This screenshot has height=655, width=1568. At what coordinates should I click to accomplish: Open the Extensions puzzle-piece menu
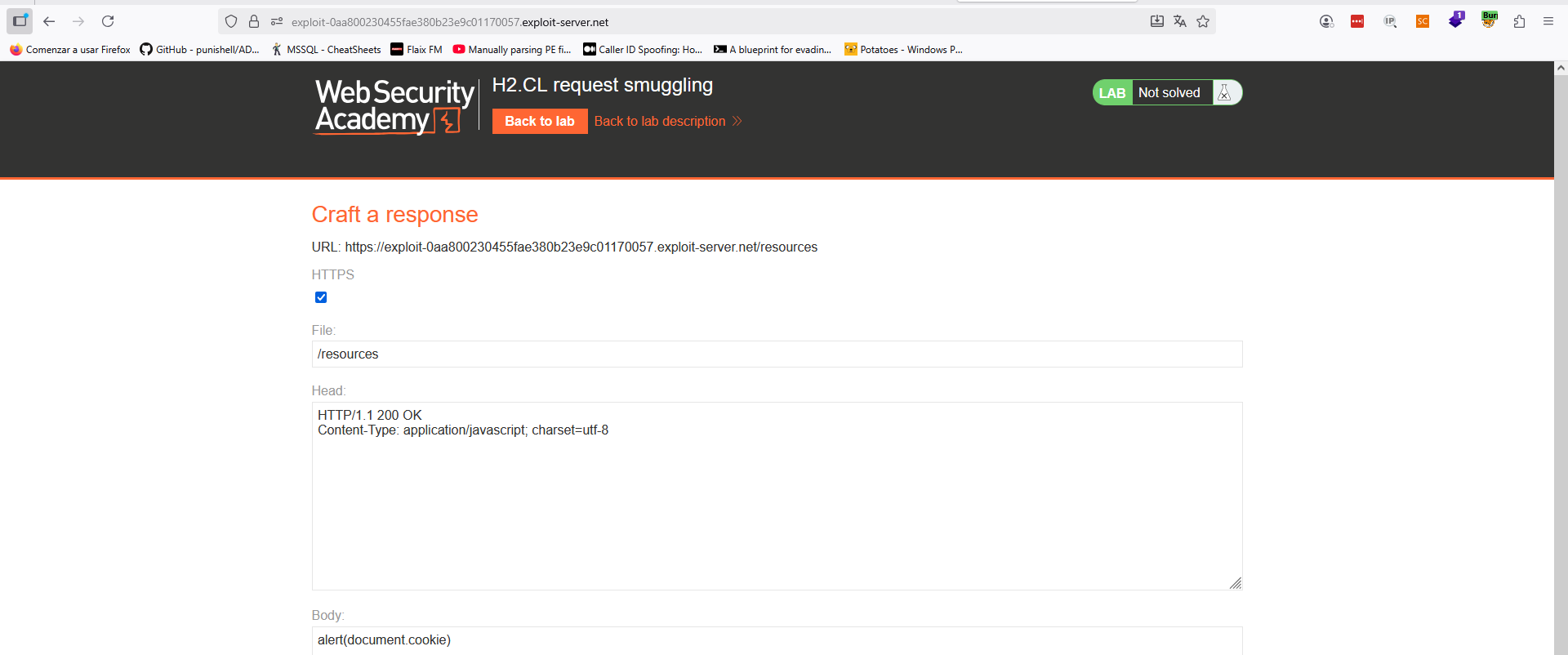pyautogui.click(x=1519, y=22)
